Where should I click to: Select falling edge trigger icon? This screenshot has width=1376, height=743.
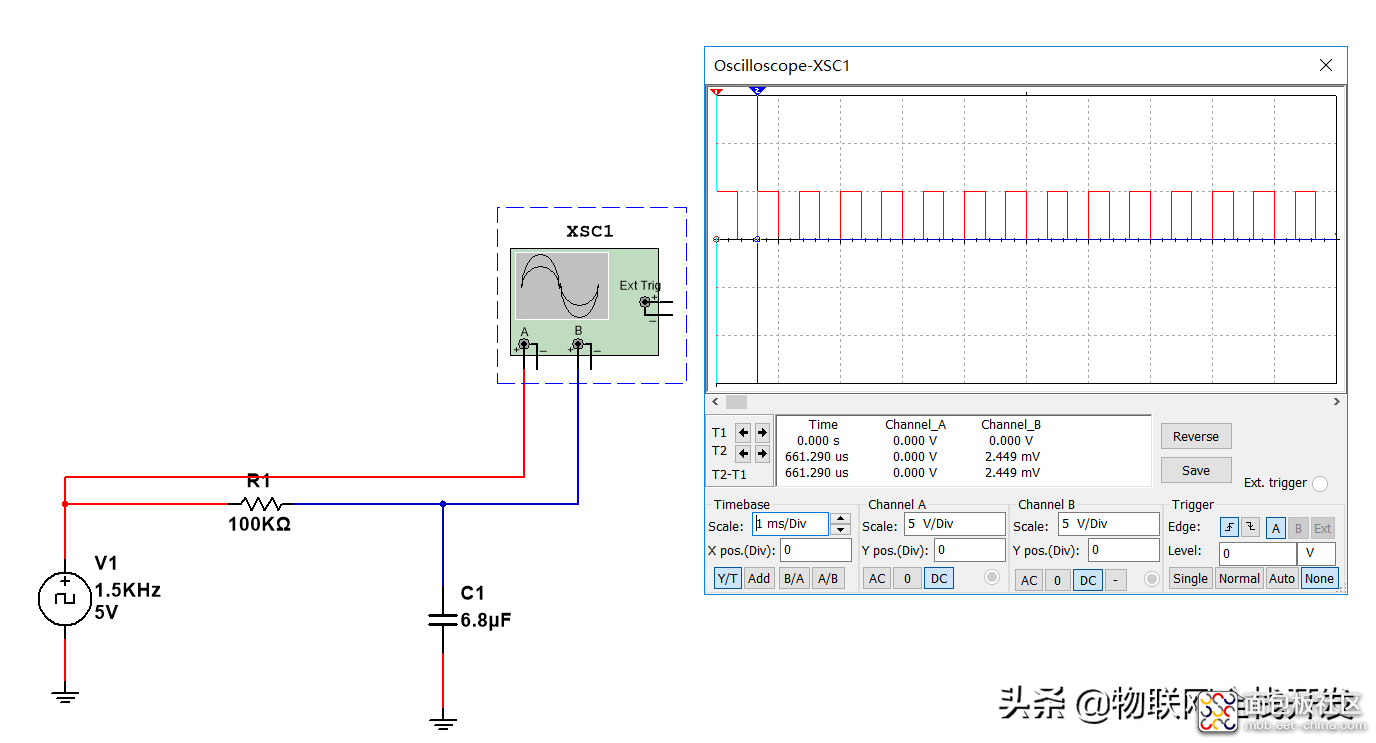tap(1249, 528)
